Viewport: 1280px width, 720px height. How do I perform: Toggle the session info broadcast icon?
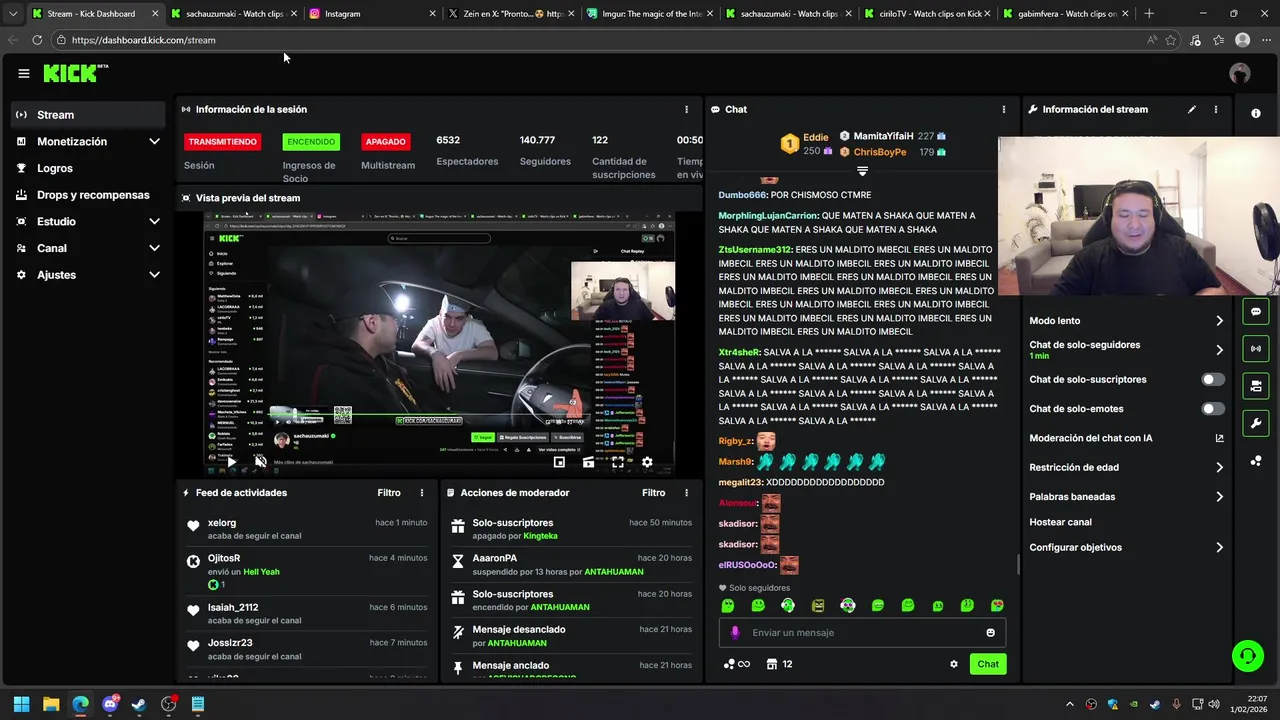pos(1256,349)
